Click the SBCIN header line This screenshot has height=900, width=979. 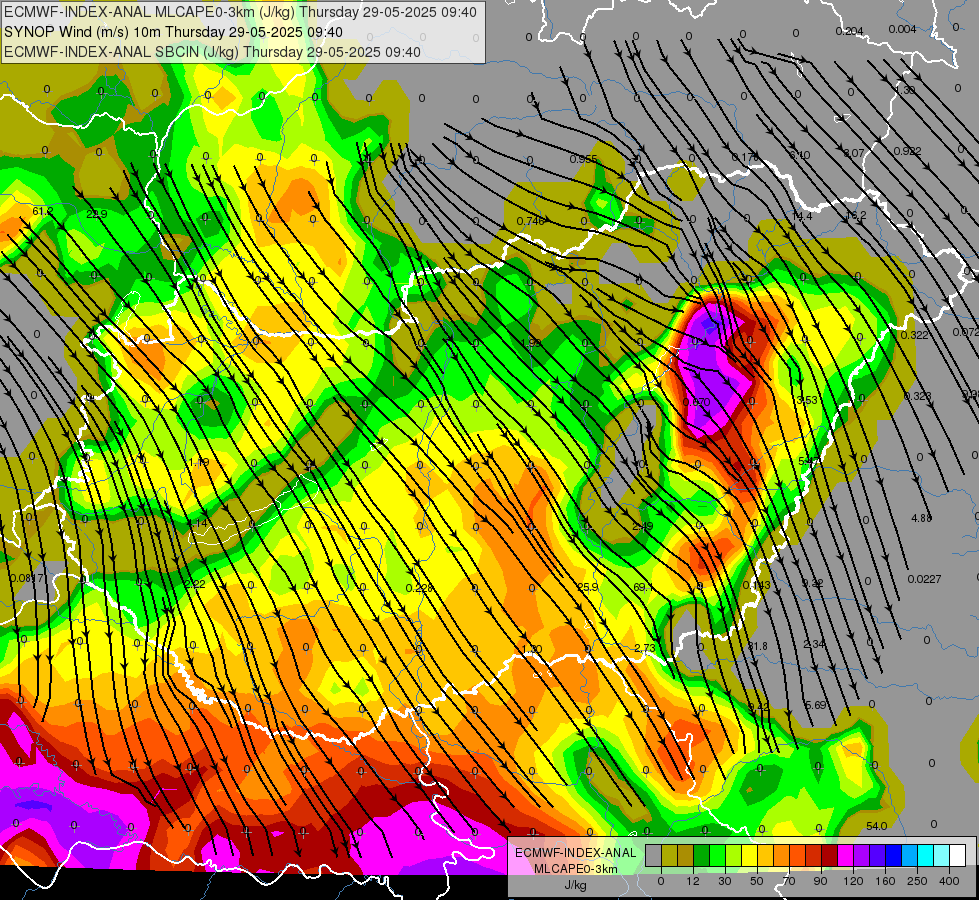tap(212, 52)
